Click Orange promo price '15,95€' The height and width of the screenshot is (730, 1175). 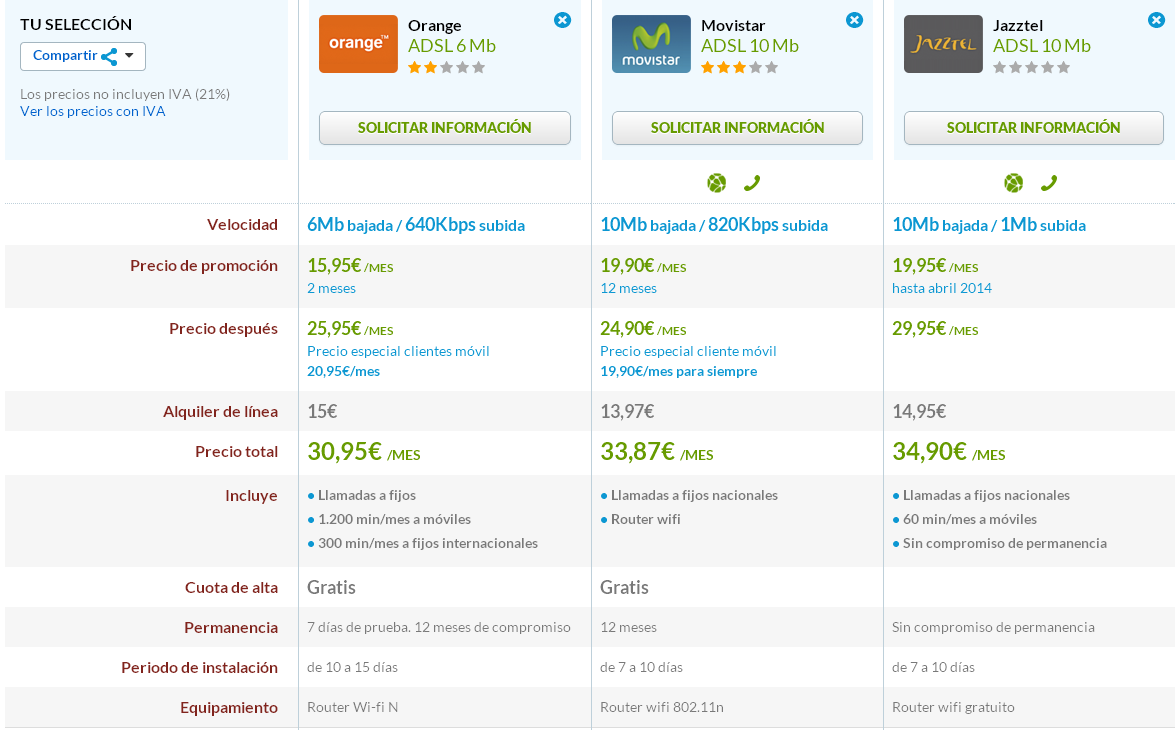(x=334, y=266)
